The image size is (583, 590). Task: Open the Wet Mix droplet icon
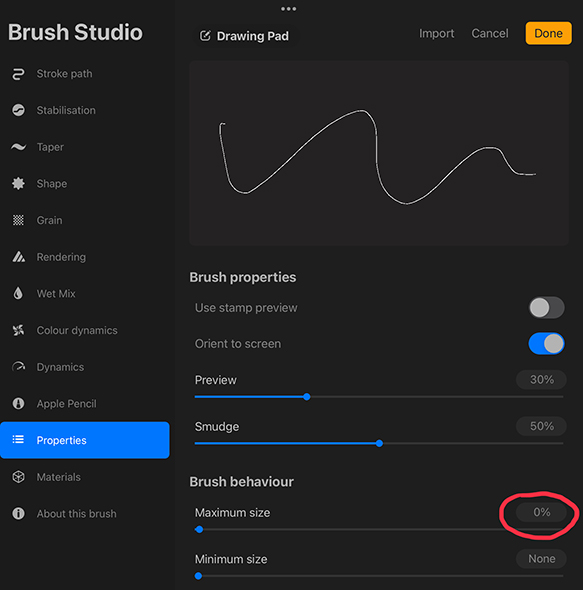(18, 293)
